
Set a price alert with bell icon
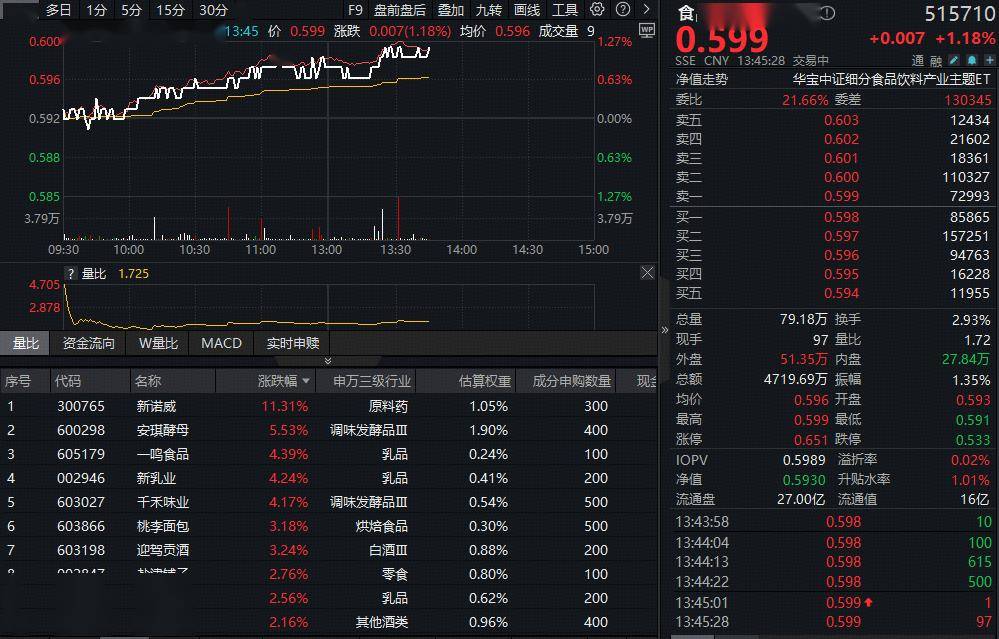click(x=971, y=61)
